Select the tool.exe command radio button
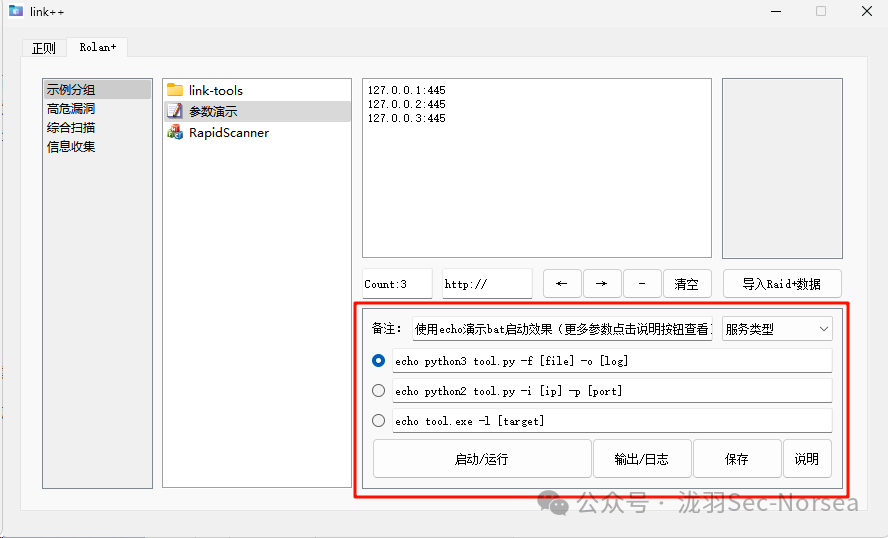This screenshot has width=888, height=538. pos(378,421)
